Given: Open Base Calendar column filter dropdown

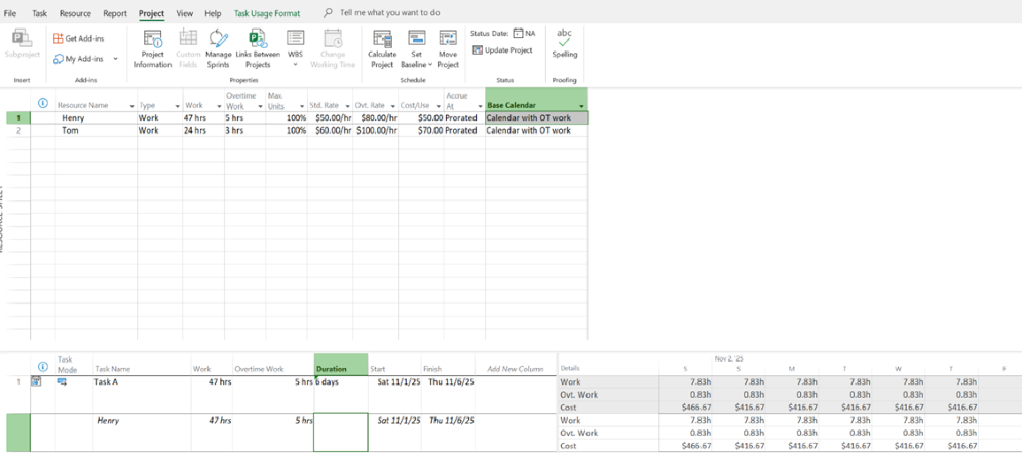Looking at the screenshot, I should tap(581, 106).
